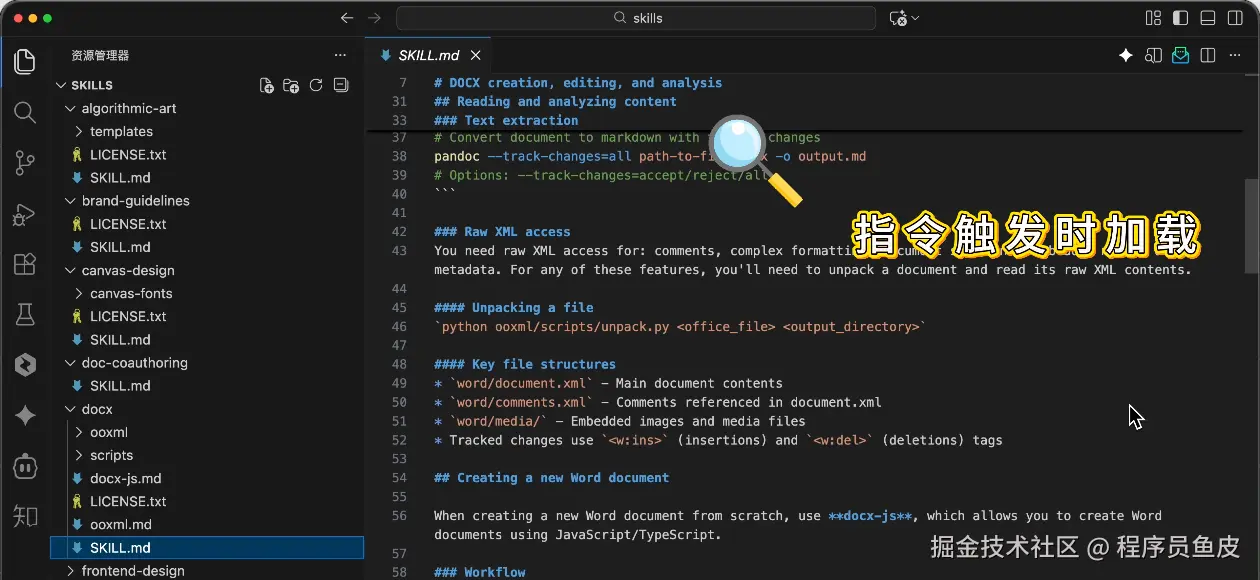This screenshot has height=580, width=1260.
Task: Split the editor to the right
Action: (1208, 56)
